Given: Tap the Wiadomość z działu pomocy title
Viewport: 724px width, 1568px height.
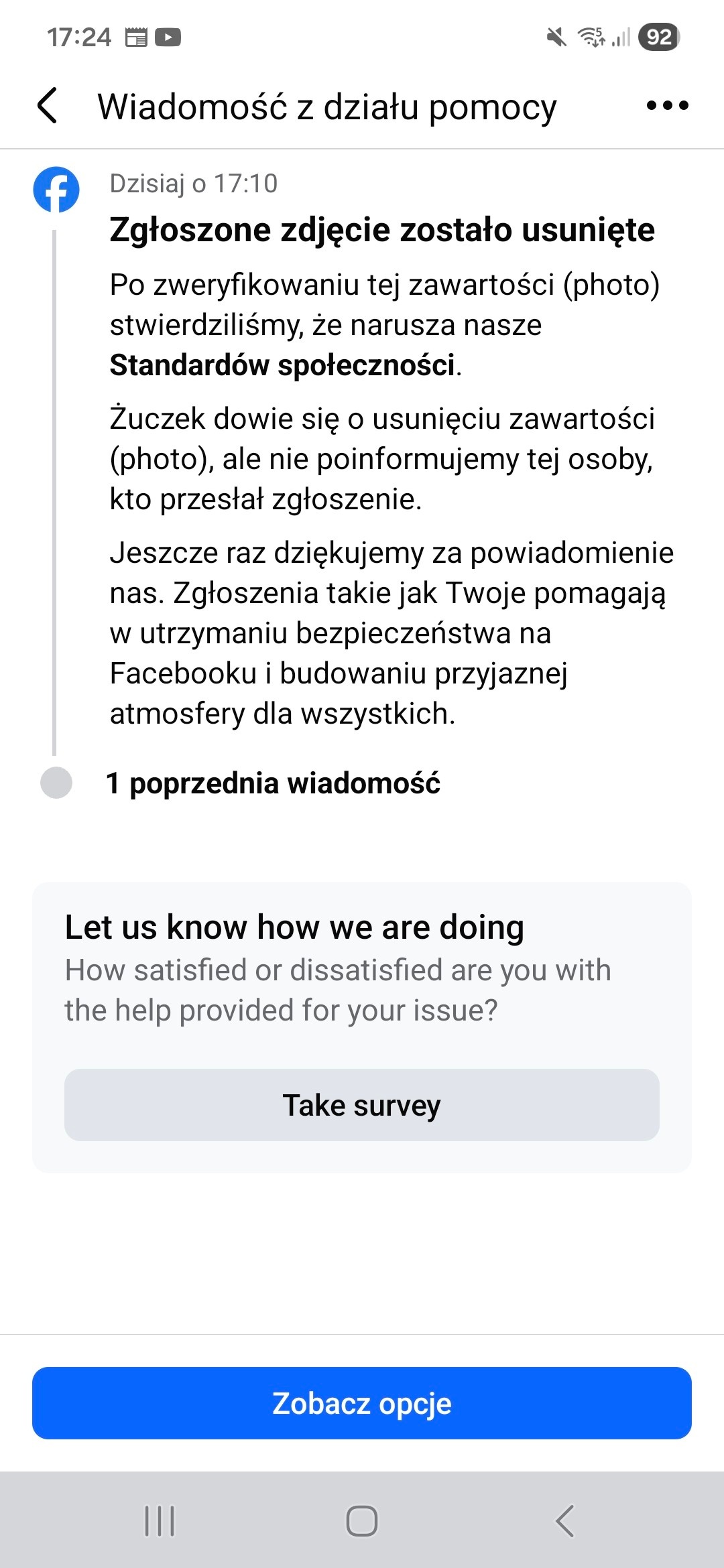Looking at the screenshot, I should pyautogui.click(x=327, y=107).
